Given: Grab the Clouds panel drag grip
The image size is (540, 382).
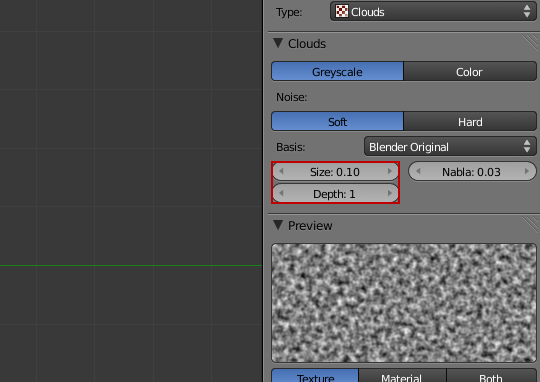Looking at the screenshot, I should pyautogui.click(x=530, y=42).
